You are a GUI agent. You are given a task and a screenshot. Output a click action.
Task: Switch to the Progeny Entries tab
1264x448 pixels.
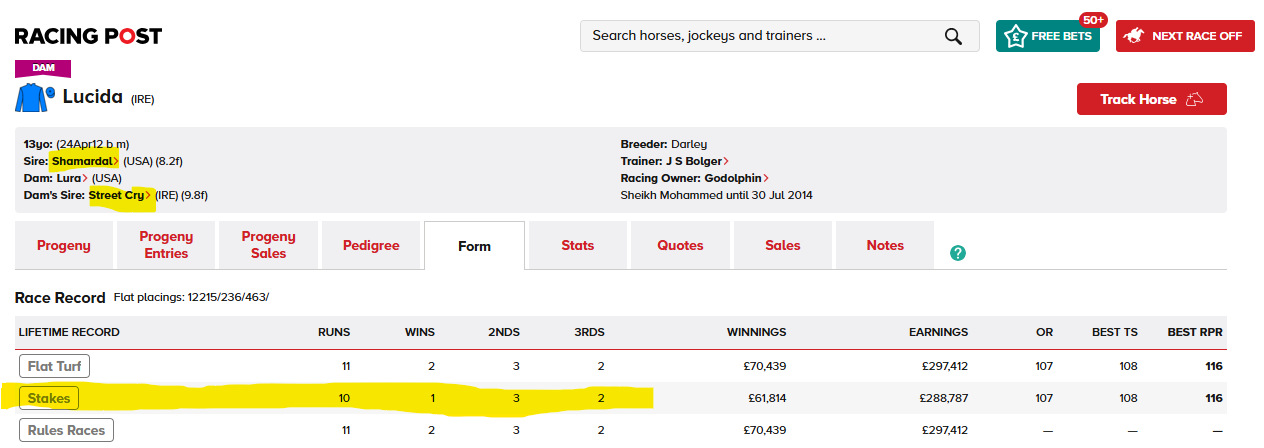tap(166, 245)
